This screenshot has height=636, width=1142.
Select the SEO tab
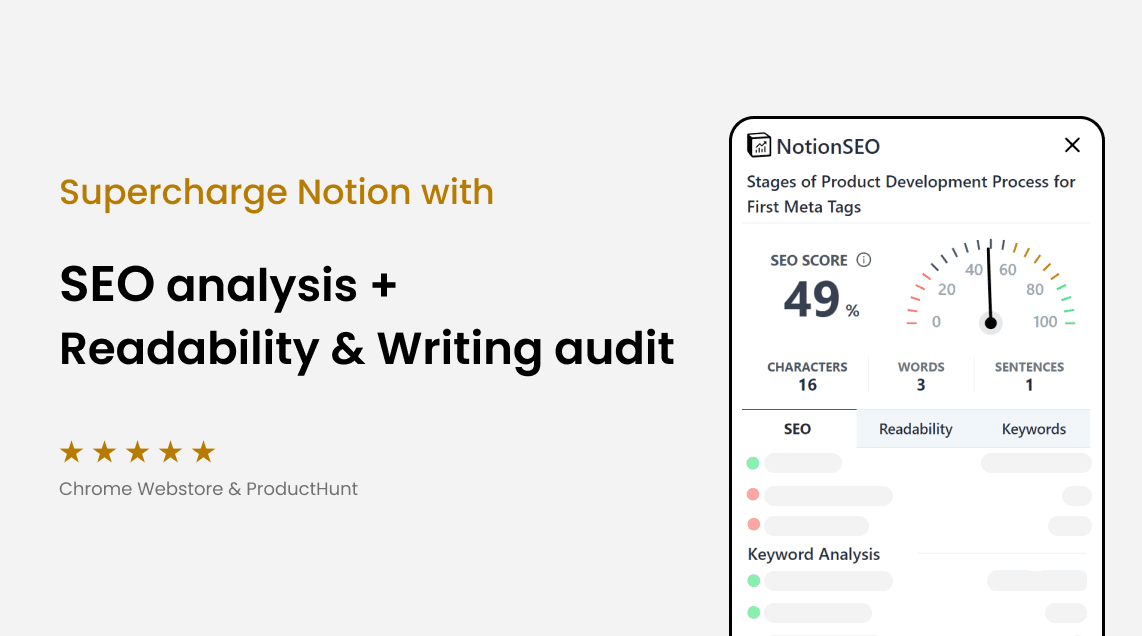(x=797, y=429)
